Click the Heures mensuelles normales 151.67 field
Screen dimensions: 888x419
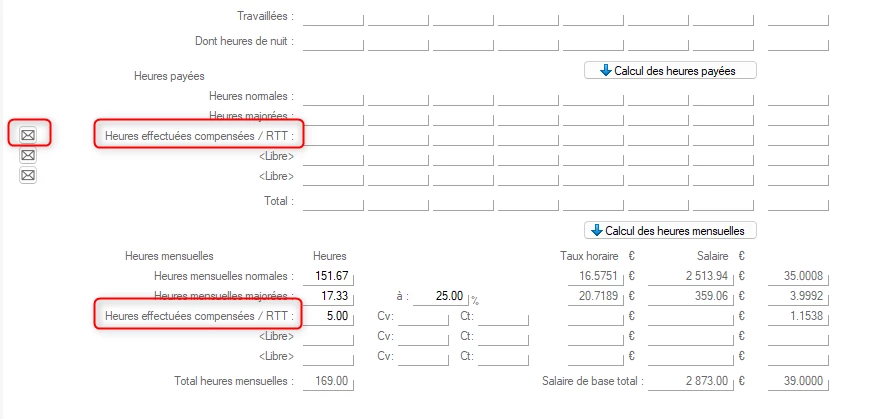tap(328, 275)
